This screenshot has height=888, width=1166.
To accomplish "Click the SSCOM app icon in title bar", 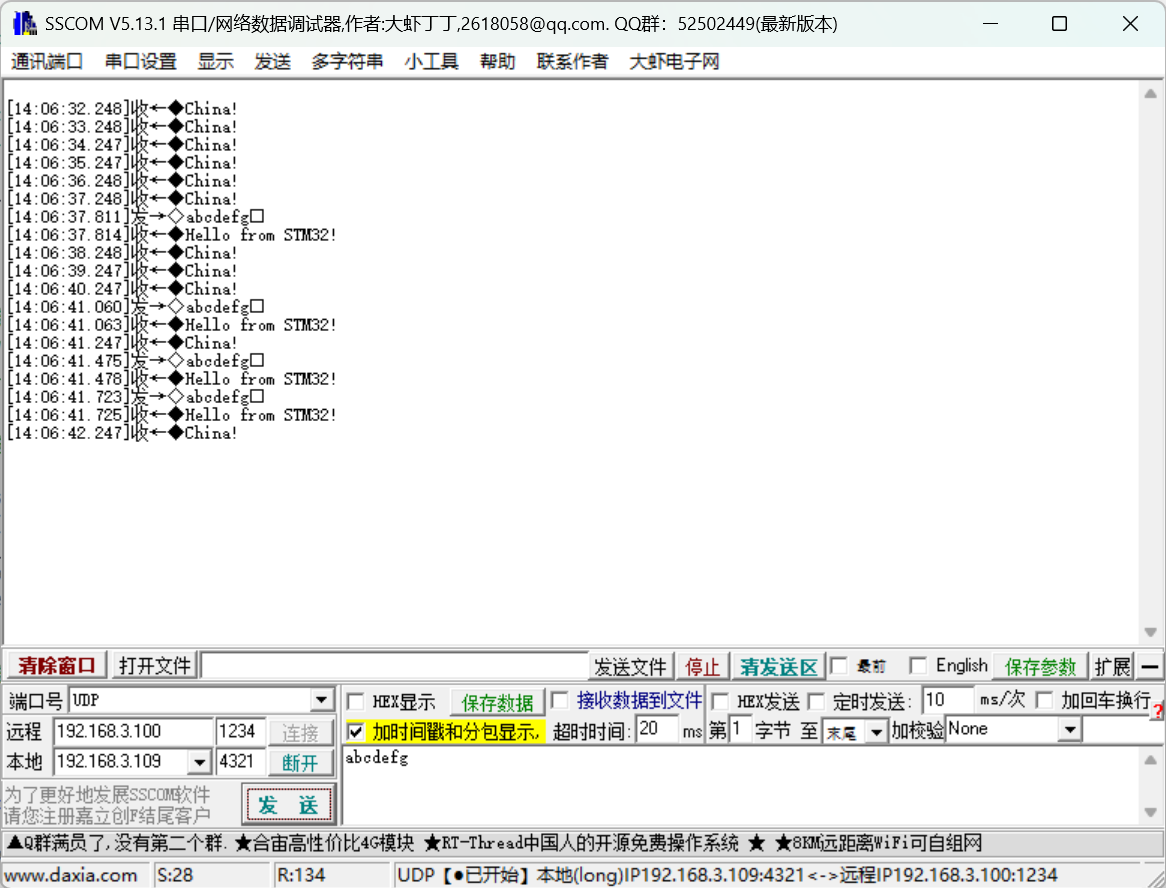I will [x=25, y=24].
